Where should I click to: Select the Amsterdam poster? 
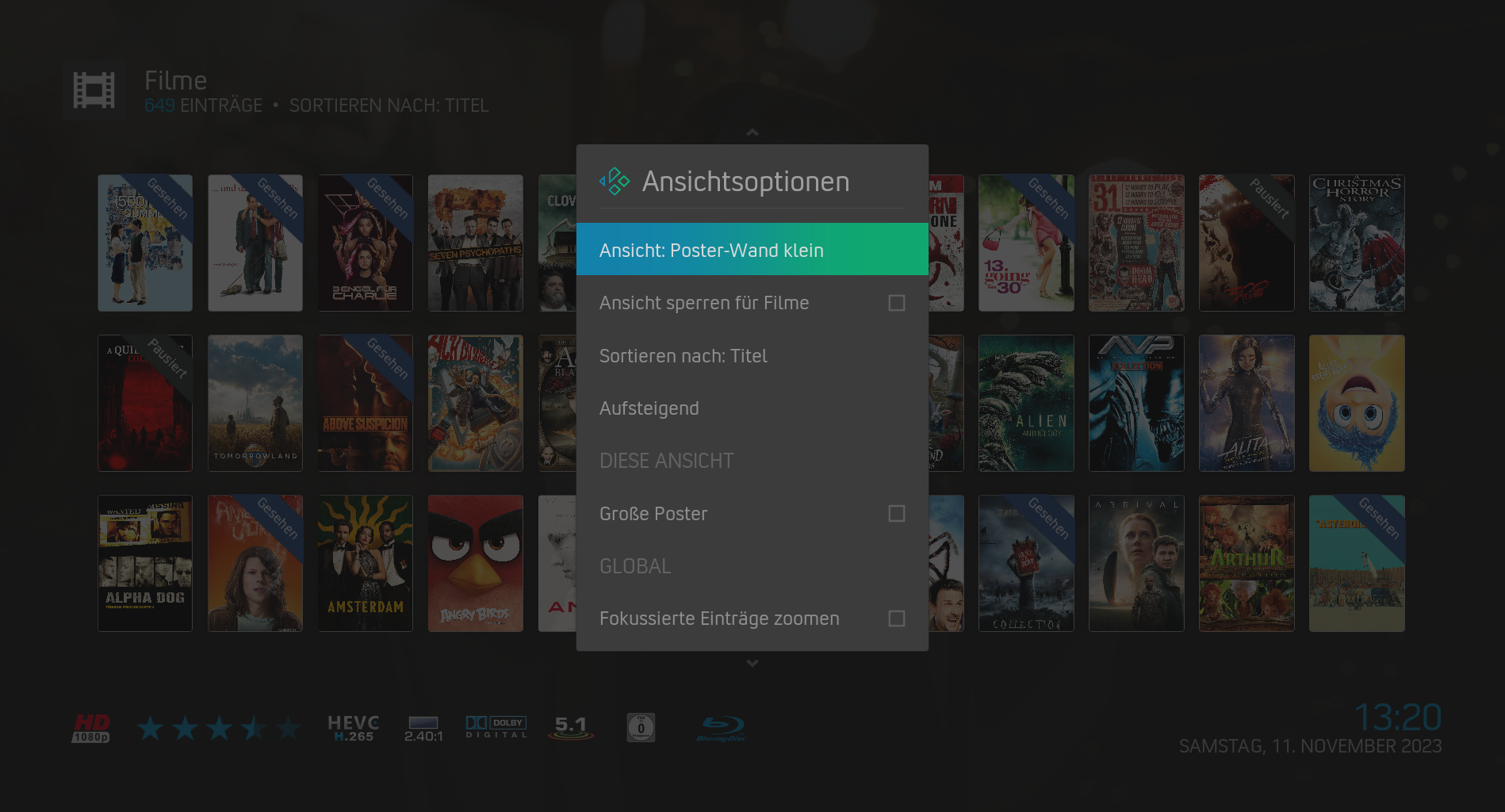366,564
